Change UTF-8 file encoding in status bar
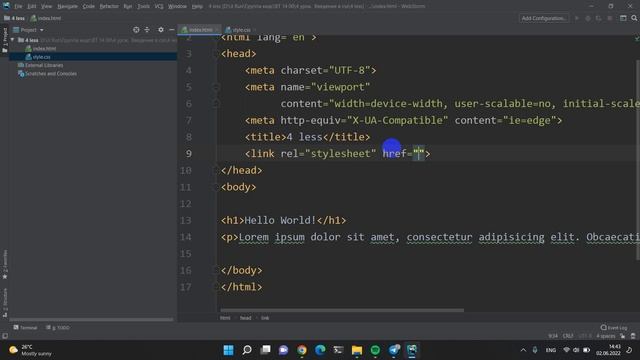Screen dimensions: 640x360 click(x=584, y=336)
